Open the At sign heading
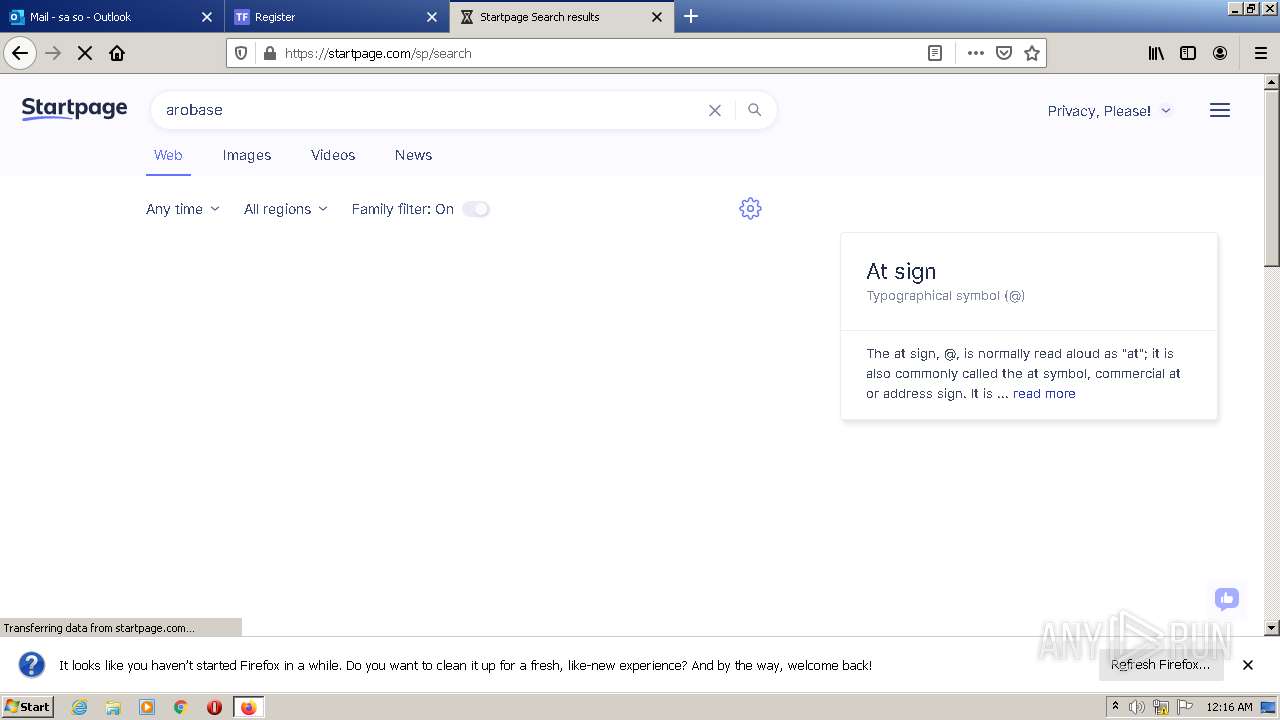This screenshot has width=1280, height=720. click(901, 271)
